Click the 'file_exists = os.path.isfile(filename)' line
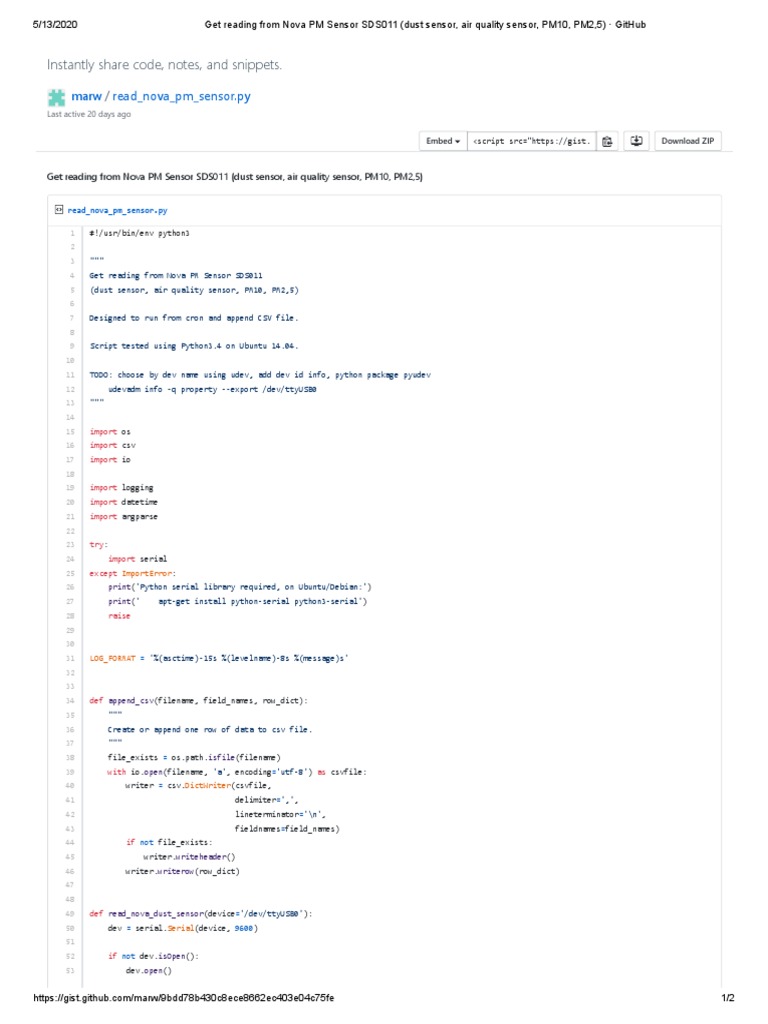 click(x=194, y=758)
